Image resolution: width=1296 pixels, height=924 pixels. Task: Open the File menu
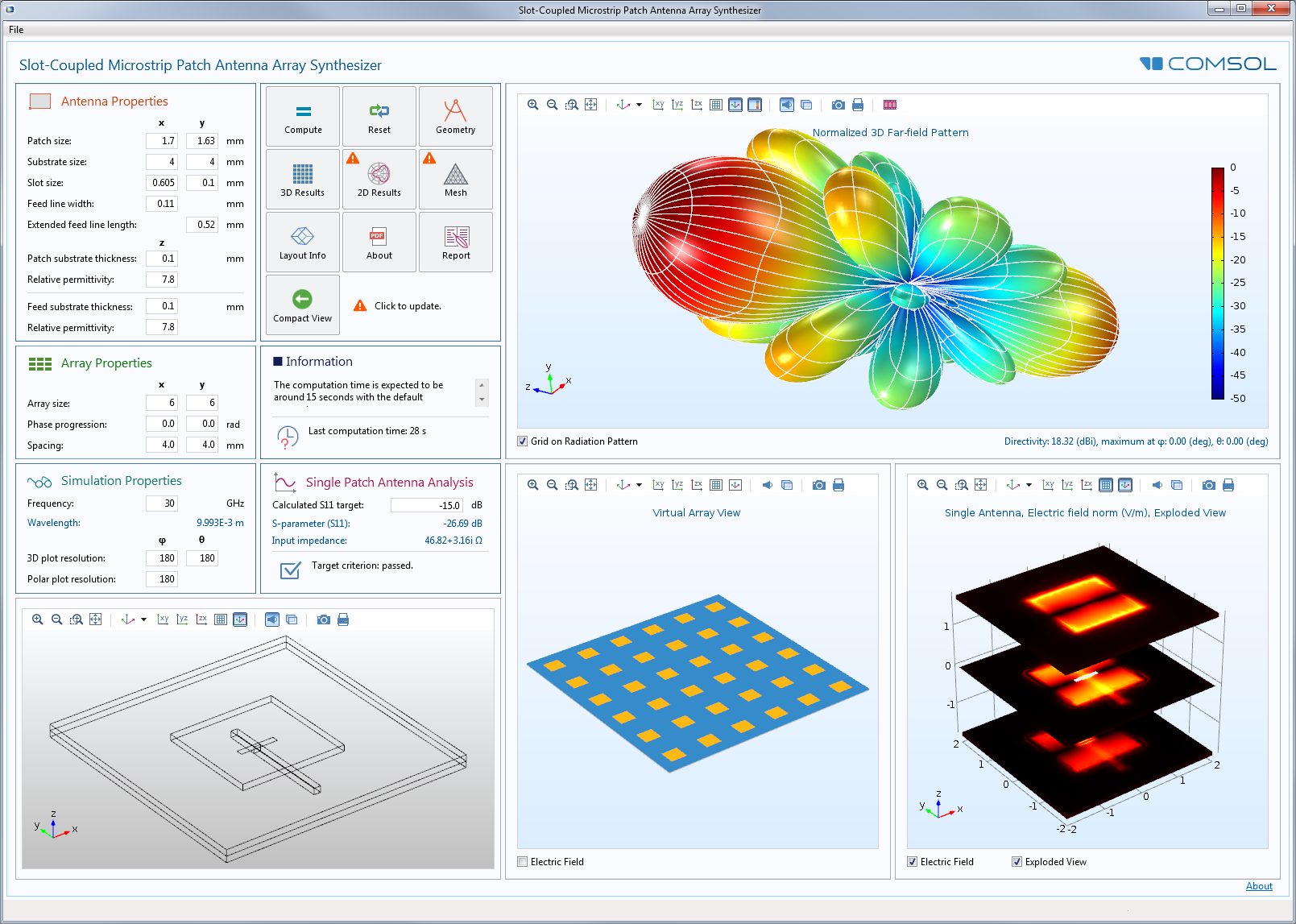click(x=16, y=30)
